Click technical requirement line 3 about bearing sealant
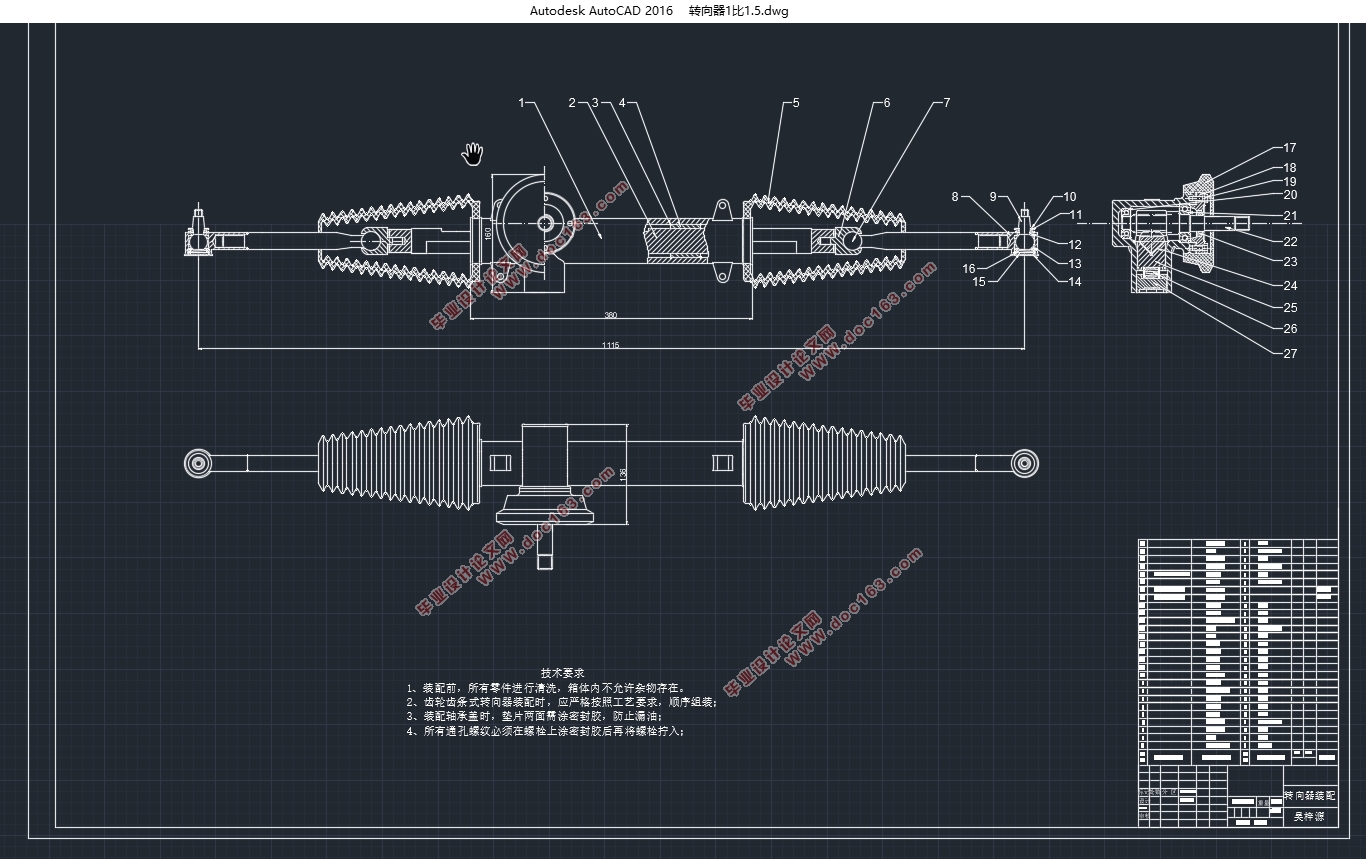This screenshot has width=1366, height=859. (534, 716)
